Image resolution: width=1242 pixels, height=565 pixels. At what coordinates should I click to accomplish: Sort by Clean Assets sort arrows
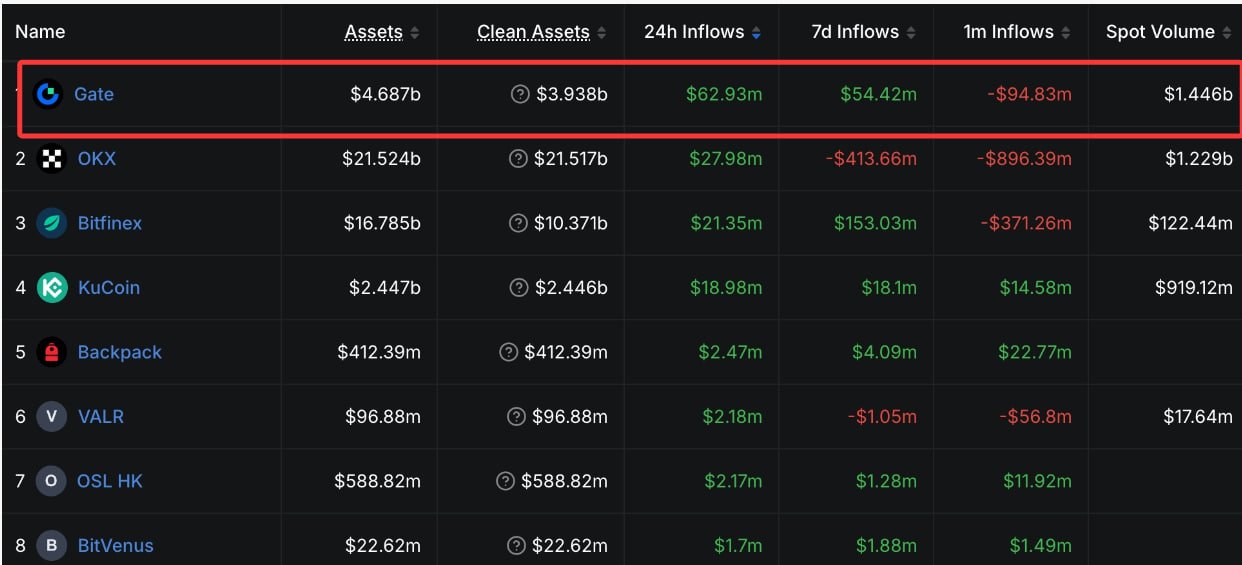pos(601,33)
